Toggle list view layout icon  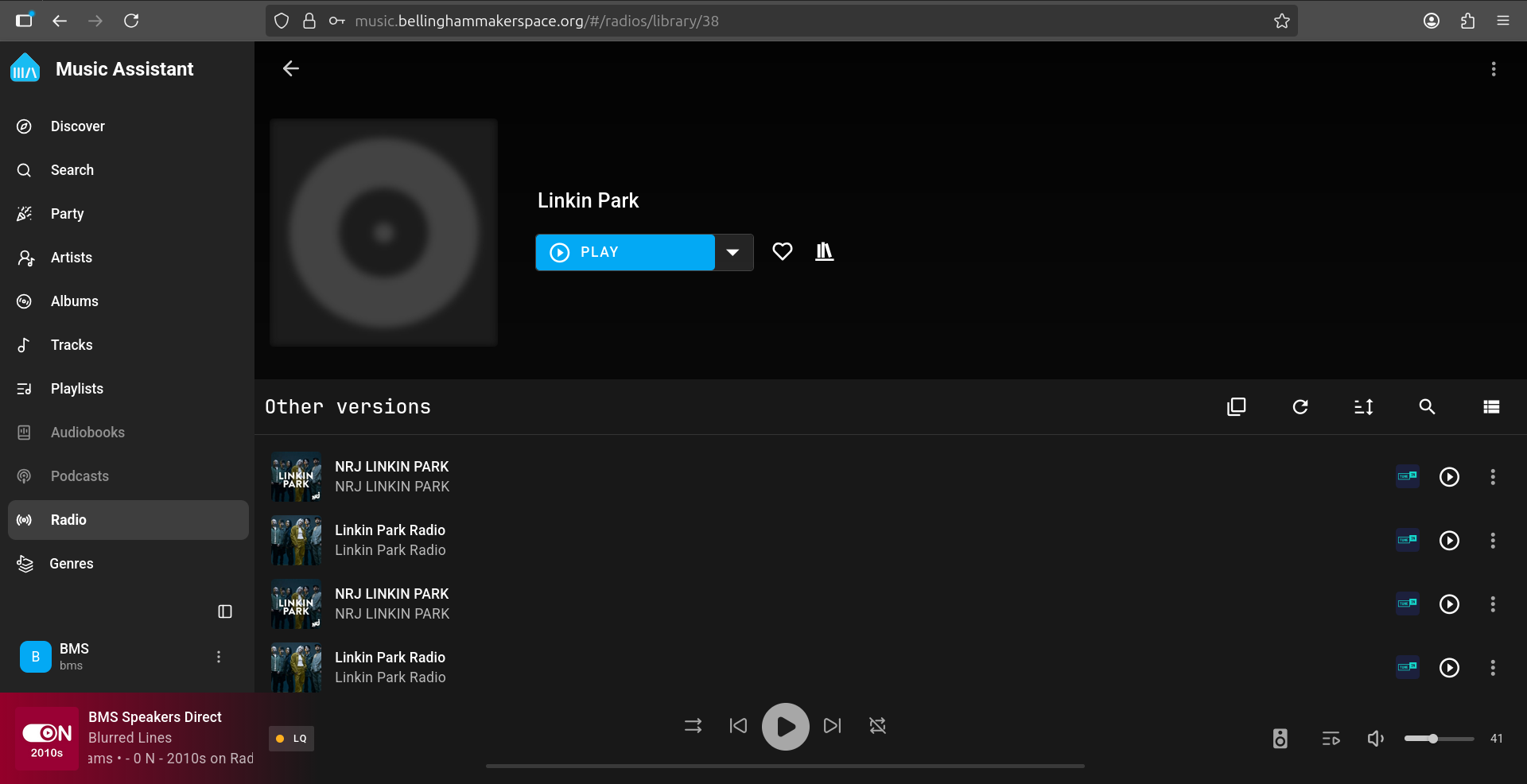[1491, 407]
